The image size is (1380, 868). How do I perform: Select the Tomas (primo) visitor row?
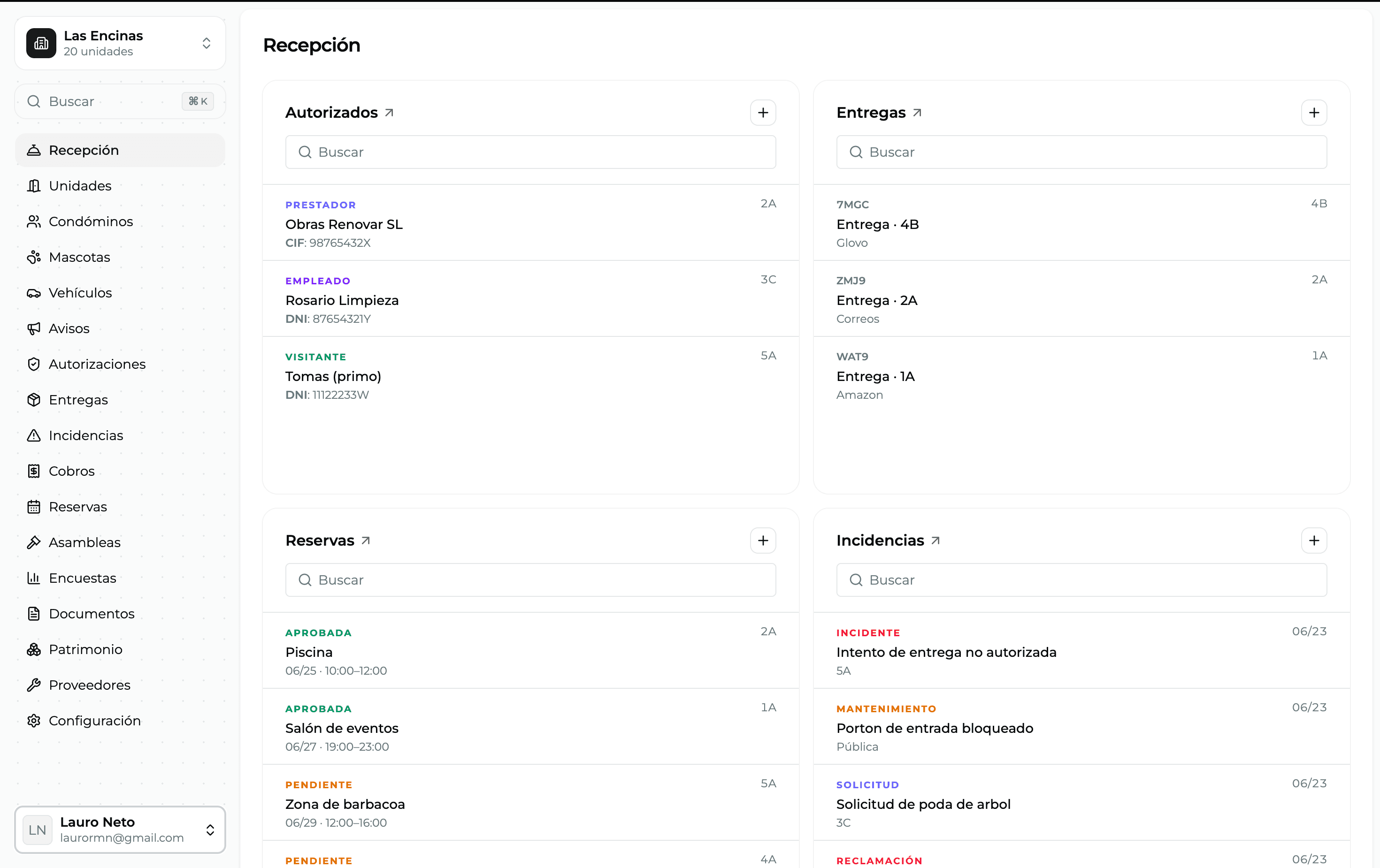pyautogui.click(x=531, y=375)
